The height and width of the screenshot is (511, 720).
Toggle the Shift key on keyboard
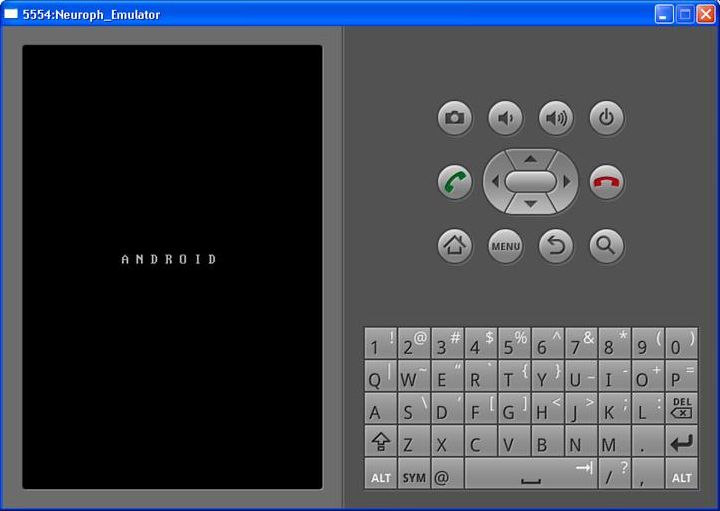[x=381, y=442]
